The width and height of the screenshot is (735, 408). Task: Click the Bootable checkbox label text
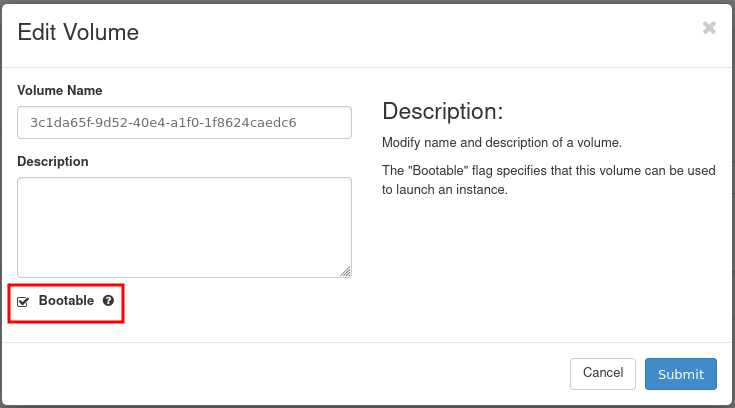66,301
